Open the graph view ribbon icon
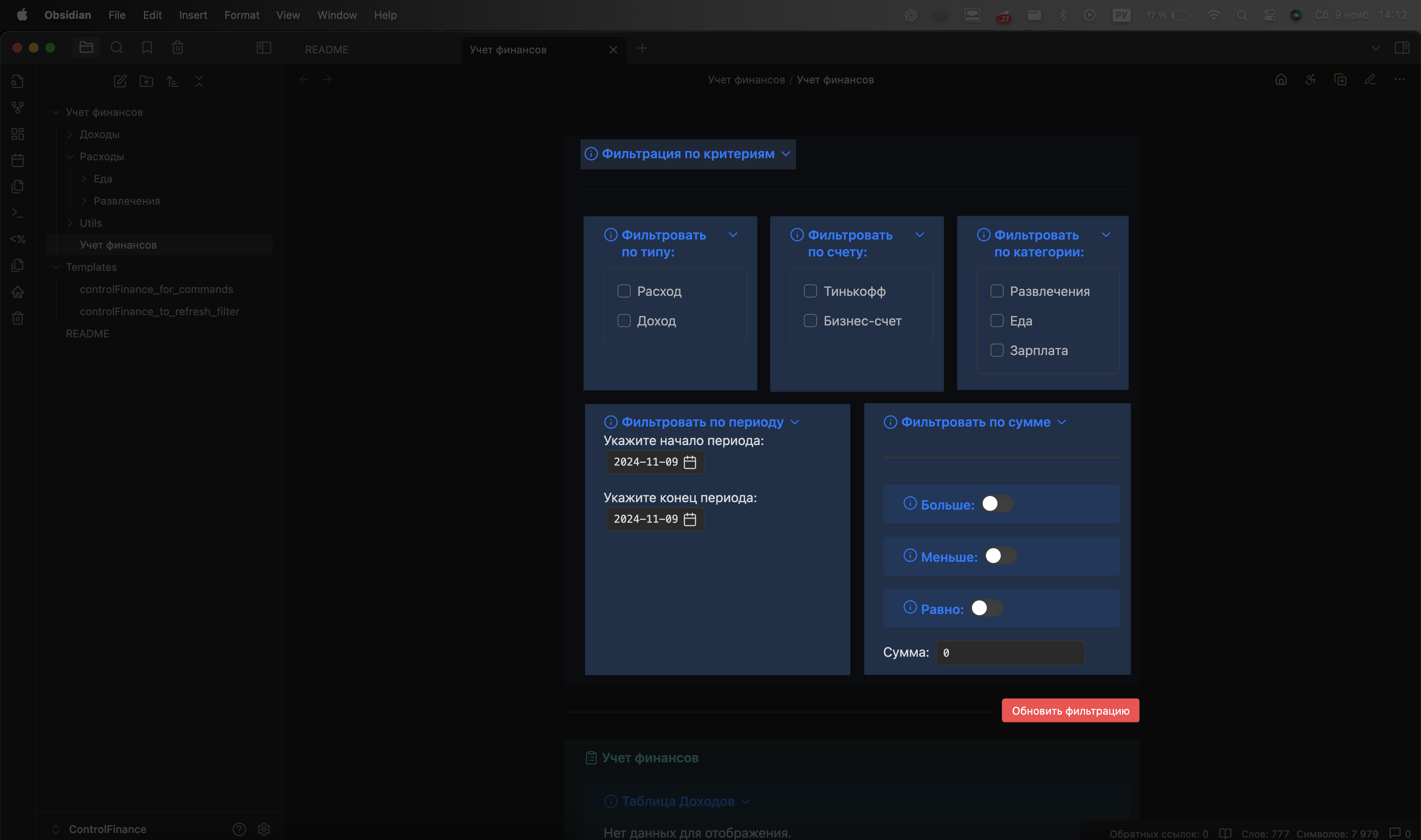This screenshot has width=1421, height=840. pos(18,108)
